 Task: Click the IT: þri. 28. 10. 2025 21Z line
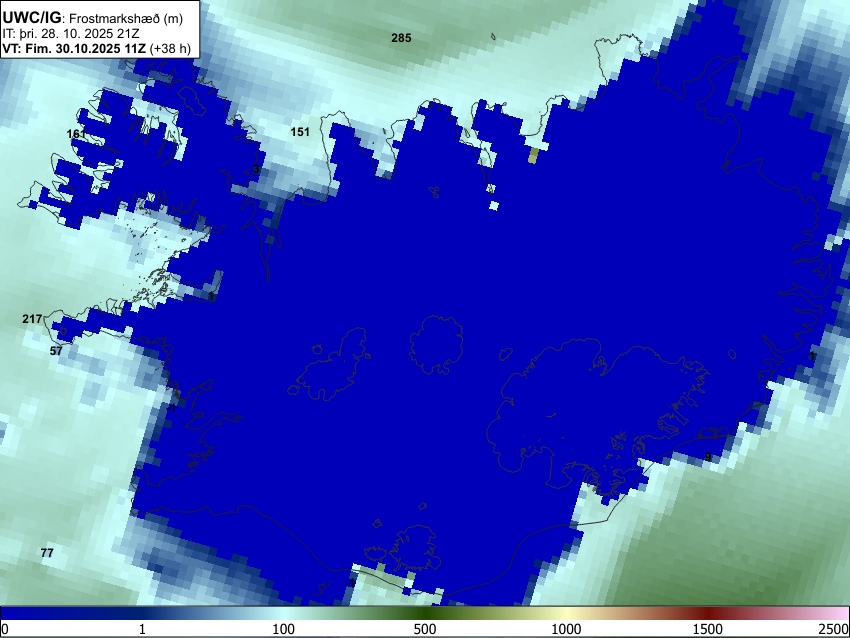(70, 34)
